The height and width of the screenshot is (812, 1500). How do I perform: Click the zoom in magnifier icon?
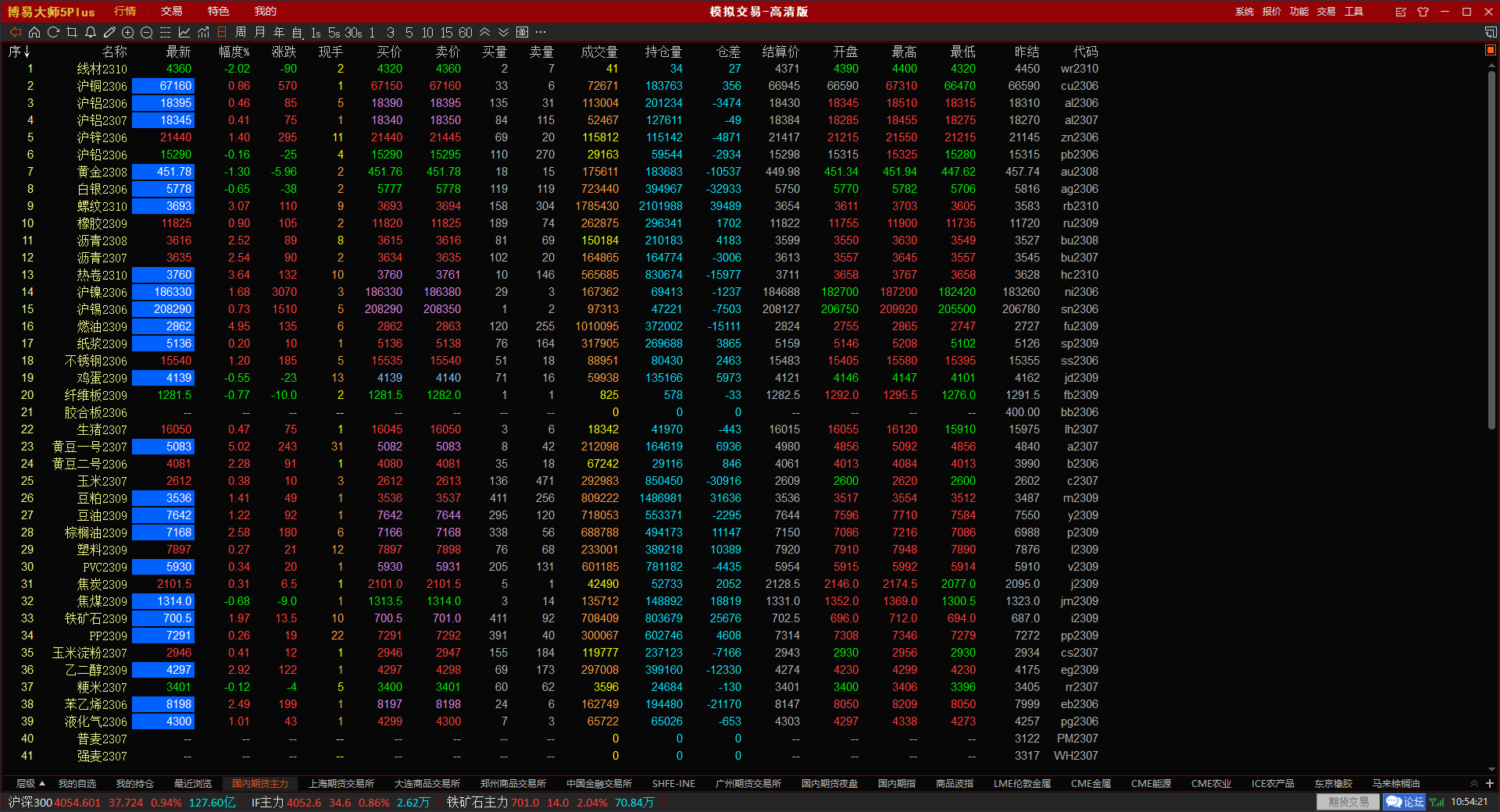(x=128, y=32)
